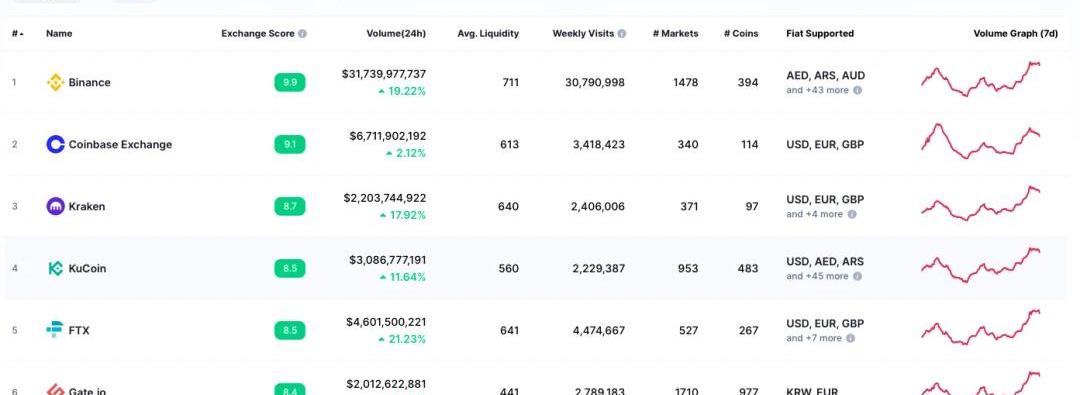This screenshot has width=1080, height=395.
Task: Open FTX's 7d volume graph
Action: [982, 327]
